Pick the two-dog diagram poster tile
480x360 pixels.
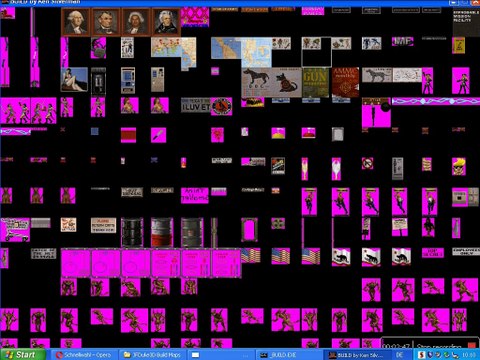click(x=272, y=82)
